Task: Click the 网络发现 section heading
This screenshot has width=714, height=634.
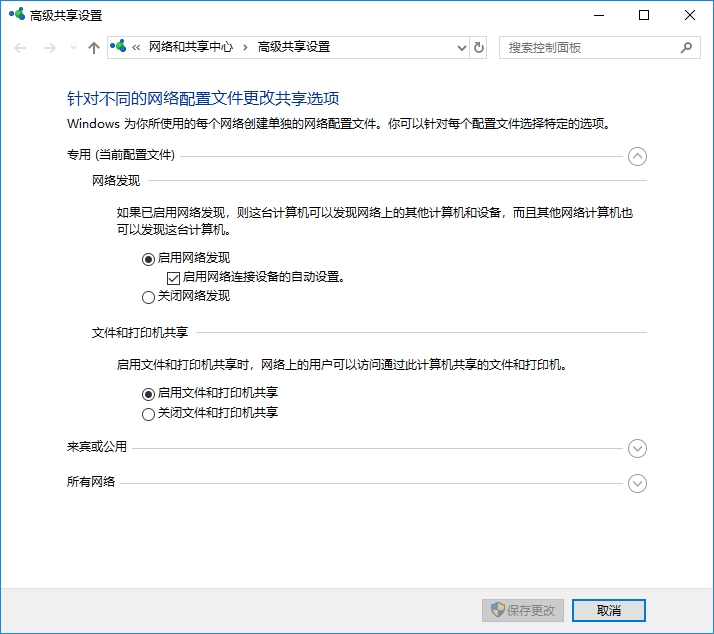Action: click(x=116, y=181)
